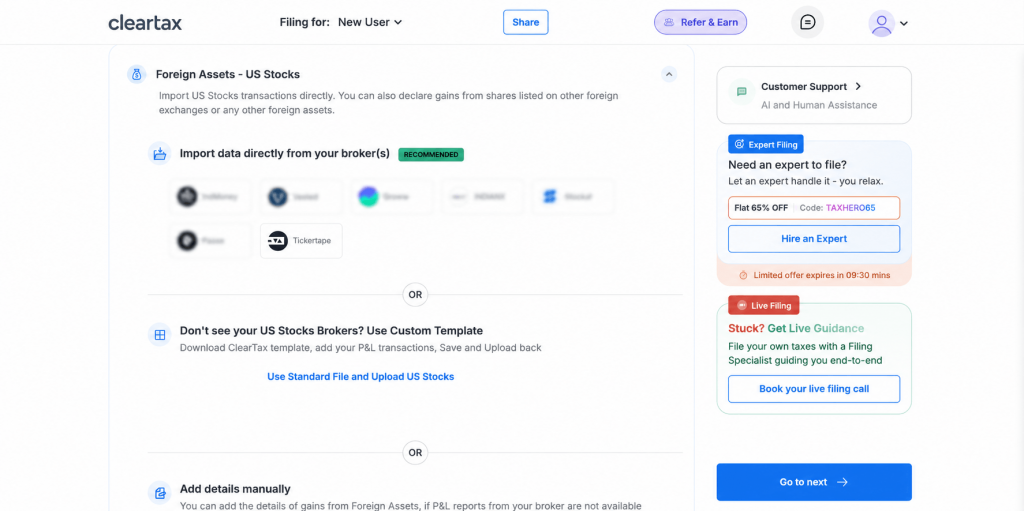Viewport: 1024px width, 511px height.
Task: Open Refer & Earn
Action: point(701,22)
